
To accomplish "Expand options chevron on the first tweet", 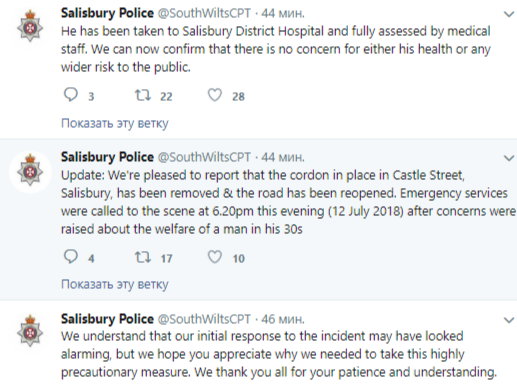I will point(509,14).
